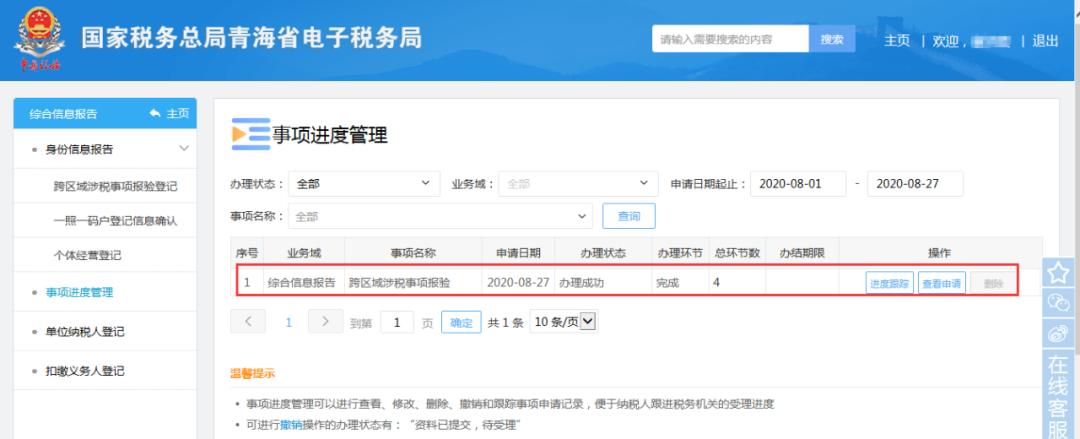Click the 办理状态 column header
Image resolution: width=1080 pixels, height=439 pixels.
[603, 253]
